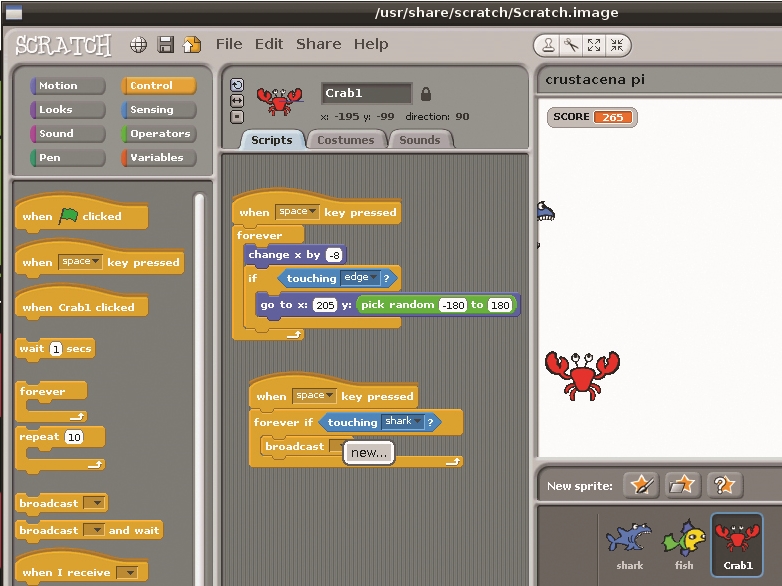The width and height of the screenshot is (782, 586).
Task: Click the Crab1 preview image in header
Action: pos(279,100)
